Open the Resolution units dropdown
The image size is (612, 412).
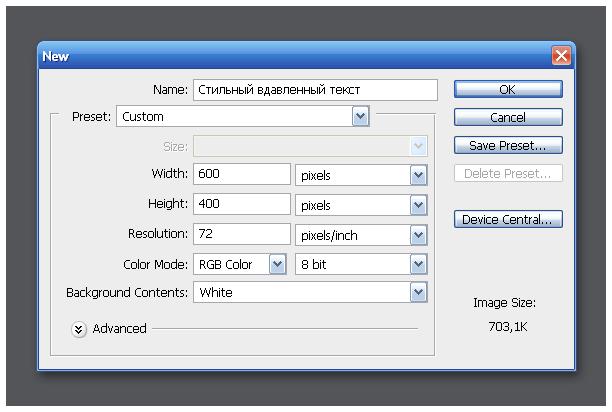[x=362, y=234]
